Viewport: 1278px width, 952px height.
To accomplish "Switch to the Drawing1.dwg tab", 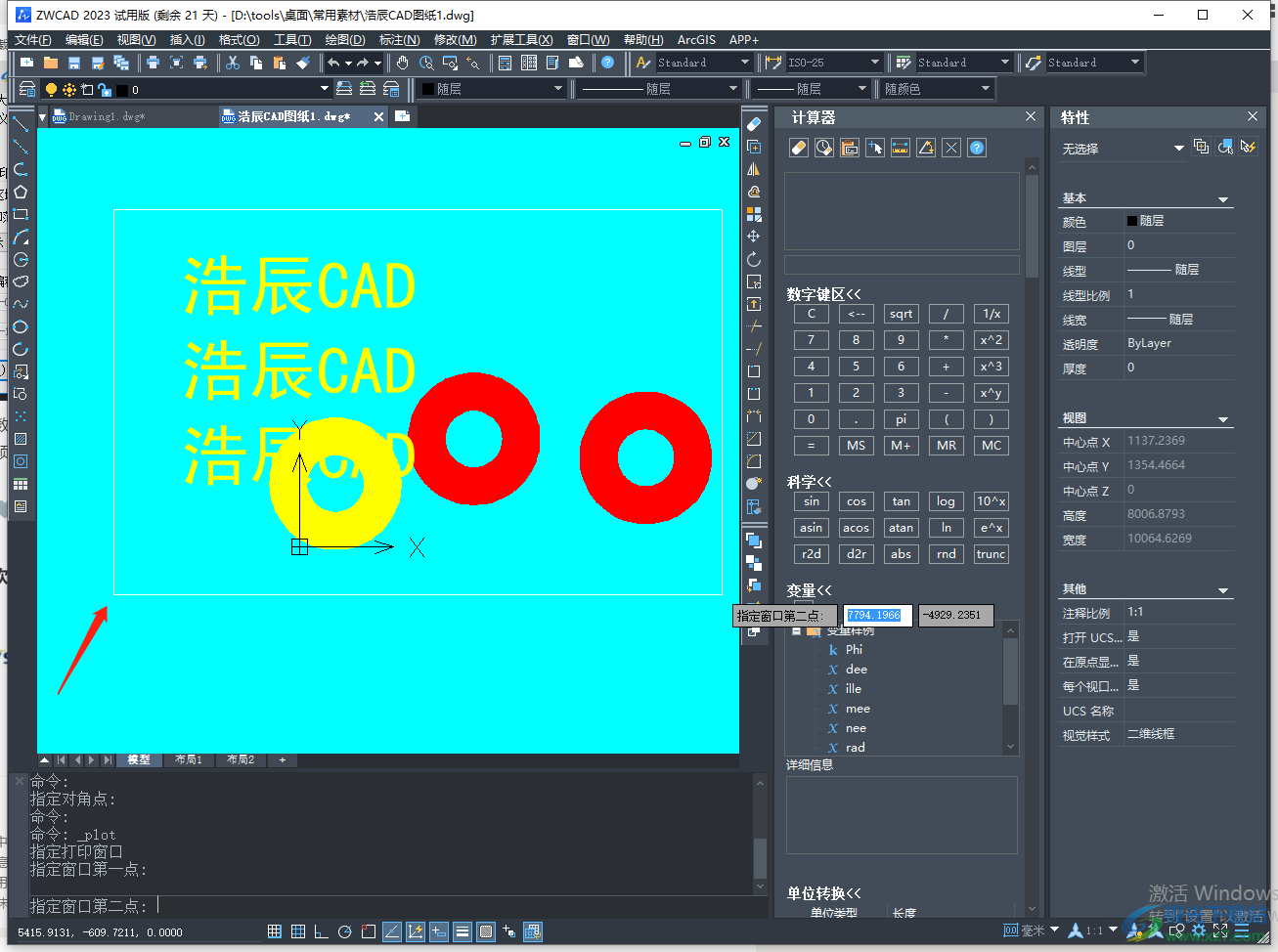I will (107, 116).
